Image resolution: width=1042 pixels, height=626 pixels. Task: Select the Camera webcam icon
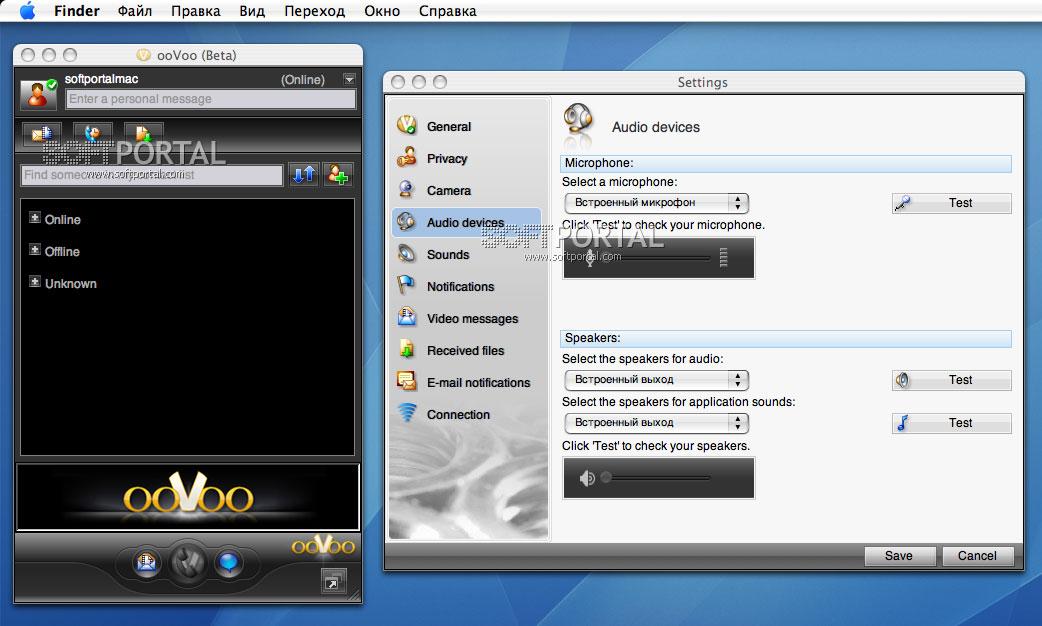pos(407,189)
